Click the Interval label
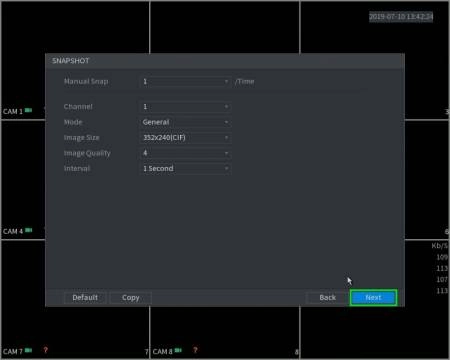450x360 pixels. (77, 168)
